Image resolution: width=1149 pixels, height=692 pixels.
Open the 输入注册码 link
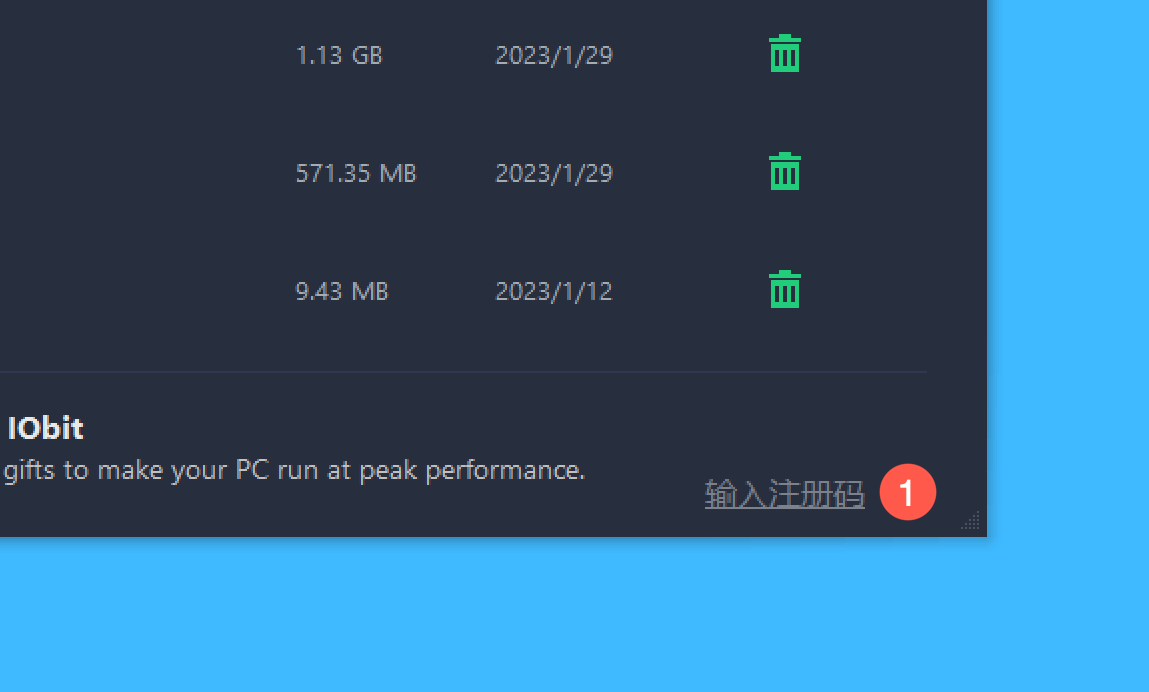point(784,493)
